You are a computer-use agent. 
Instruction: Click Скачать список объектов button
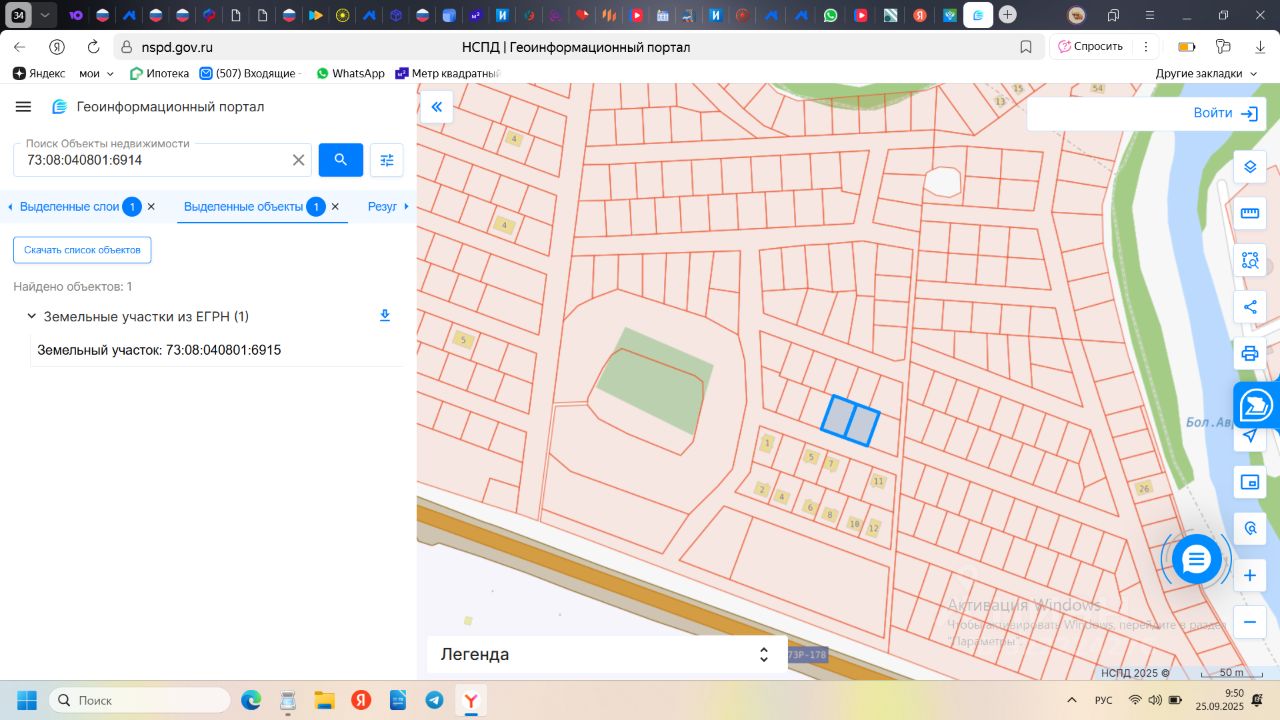point(82,250)
